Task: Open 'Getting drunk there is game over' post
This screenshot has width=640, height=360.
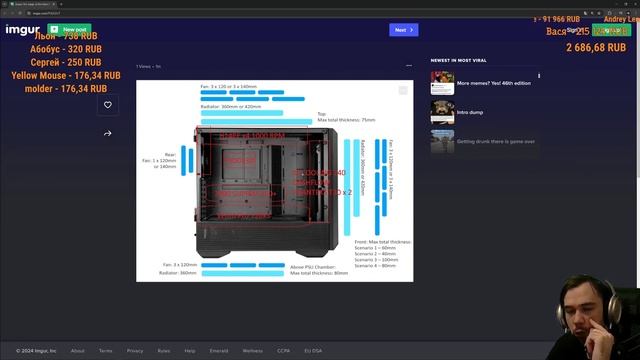Action: pos(485,141)
